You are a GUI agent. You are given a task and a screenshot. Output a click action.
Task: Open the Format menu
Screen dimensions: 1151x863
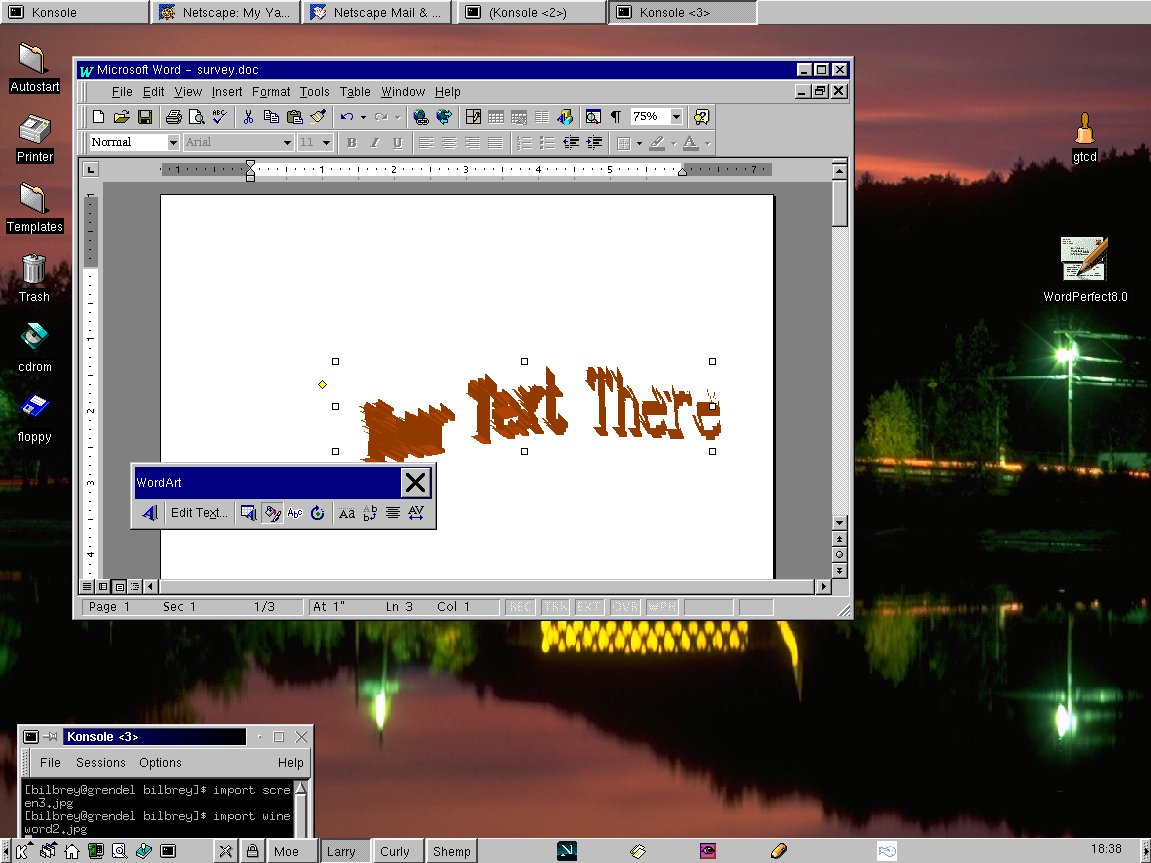(x=271, y=92)
